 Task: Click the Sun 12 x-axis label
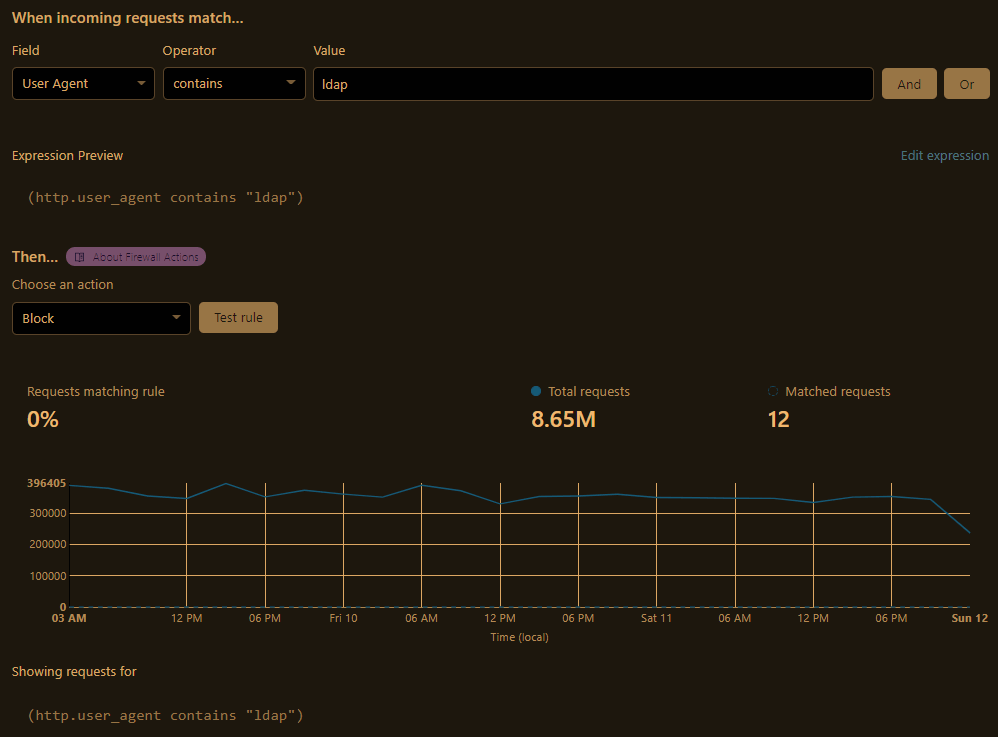[969, 618]
